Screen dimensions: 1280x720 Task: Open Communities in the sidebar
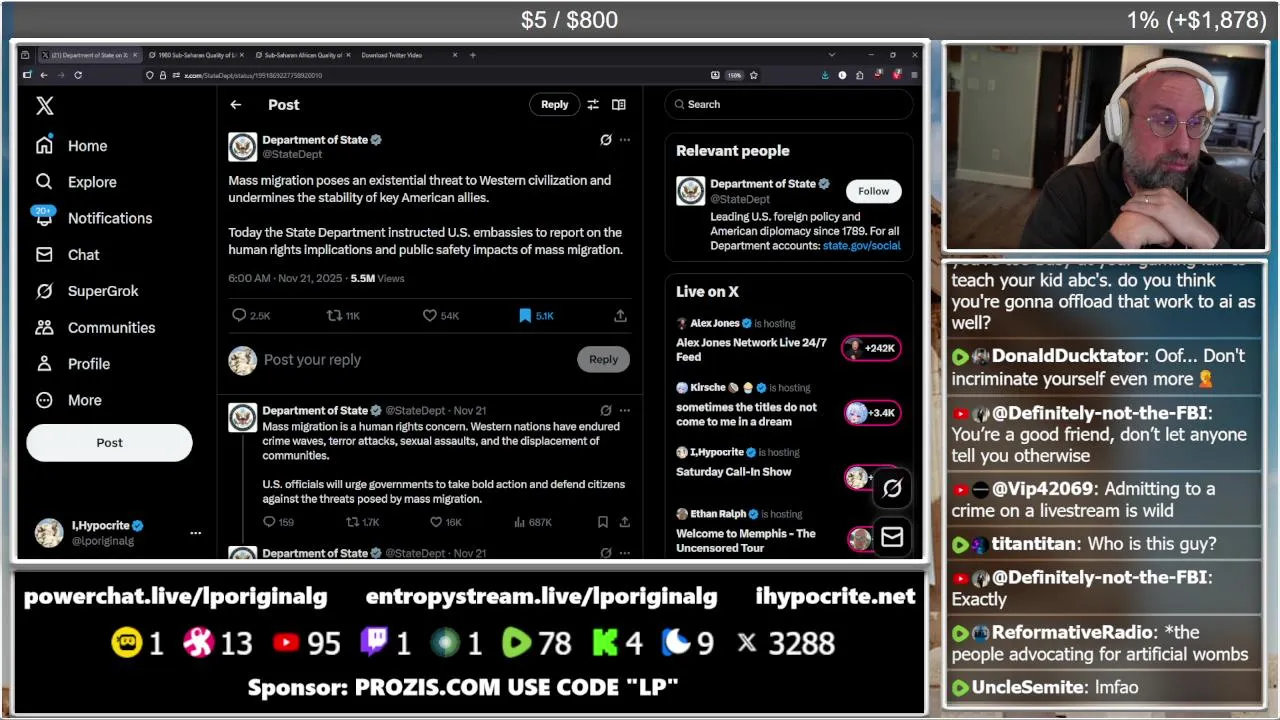95,328
